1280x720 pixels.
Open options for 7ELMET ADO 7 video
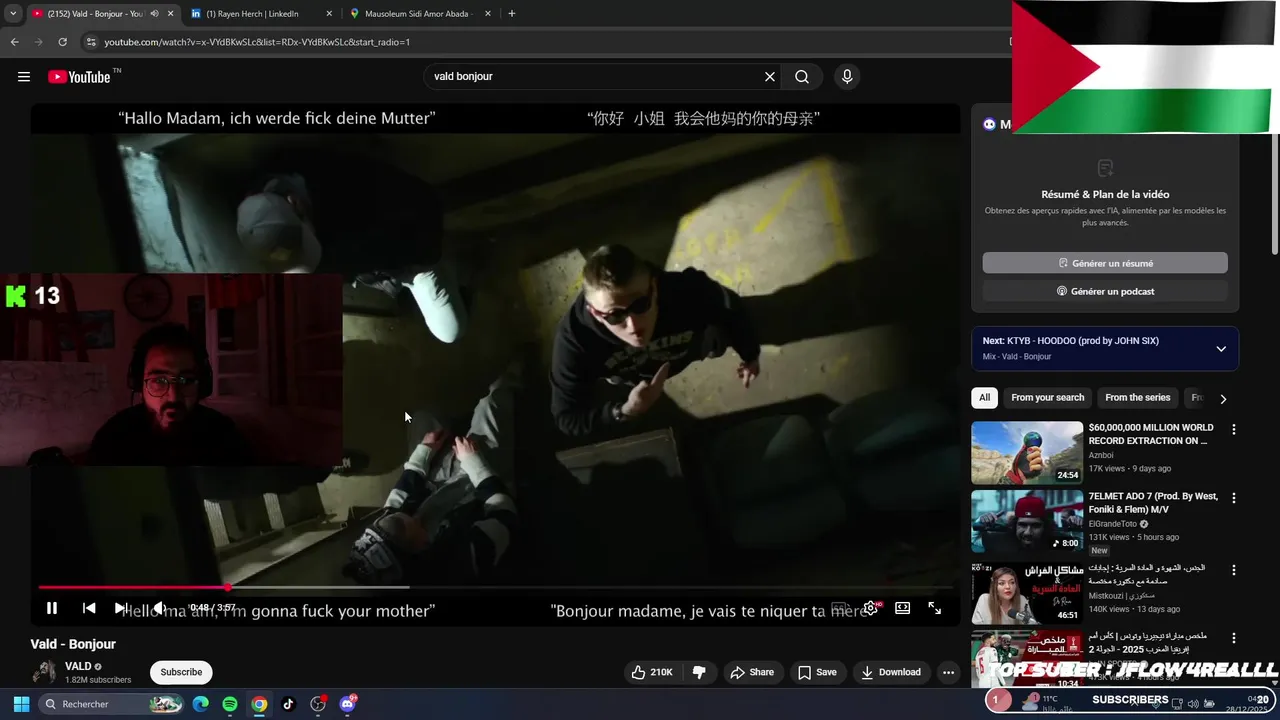[1233, 498]
